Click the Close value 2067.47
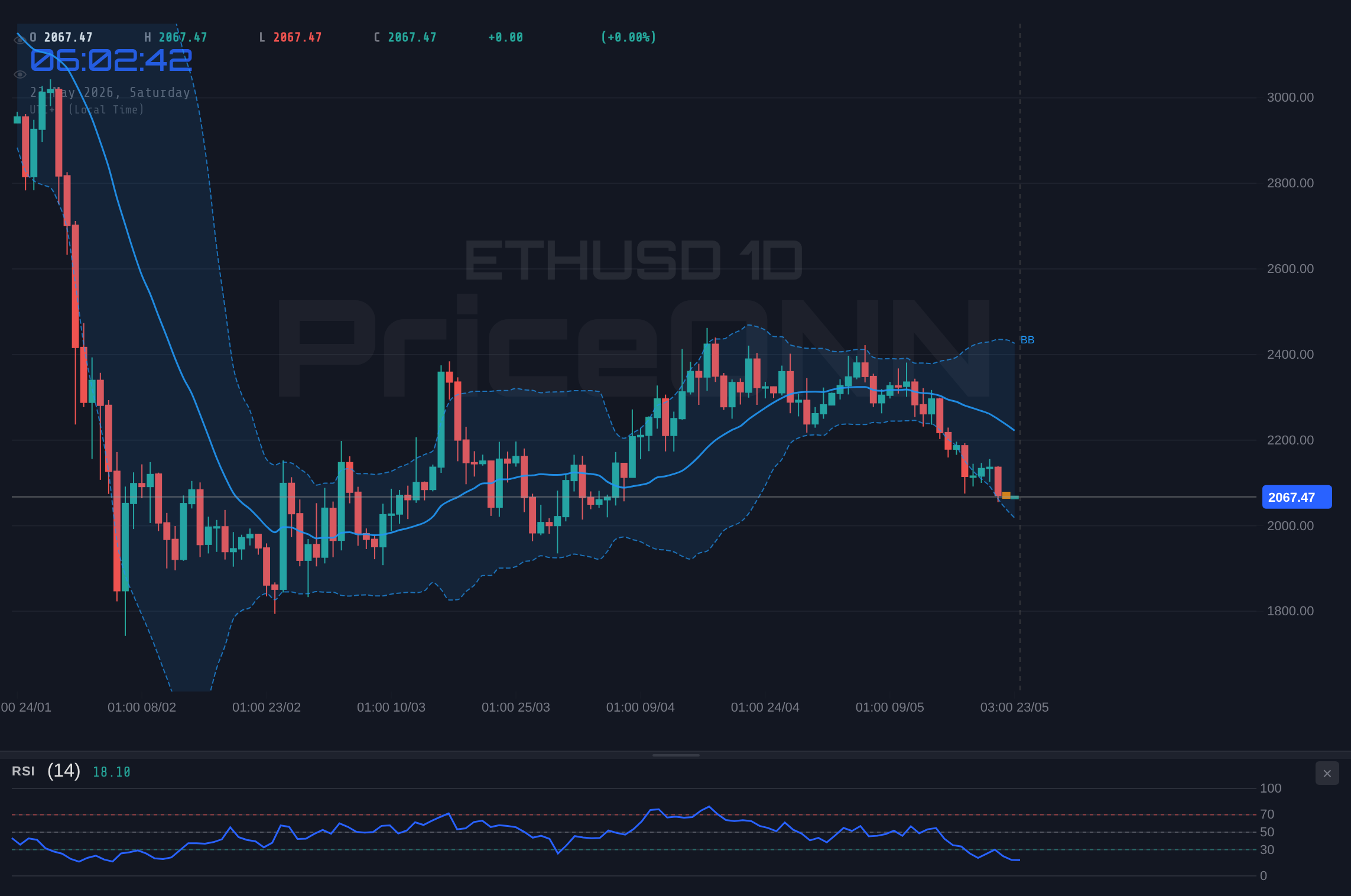This screenshot has width=1351, height=896. tap(412, 37)
